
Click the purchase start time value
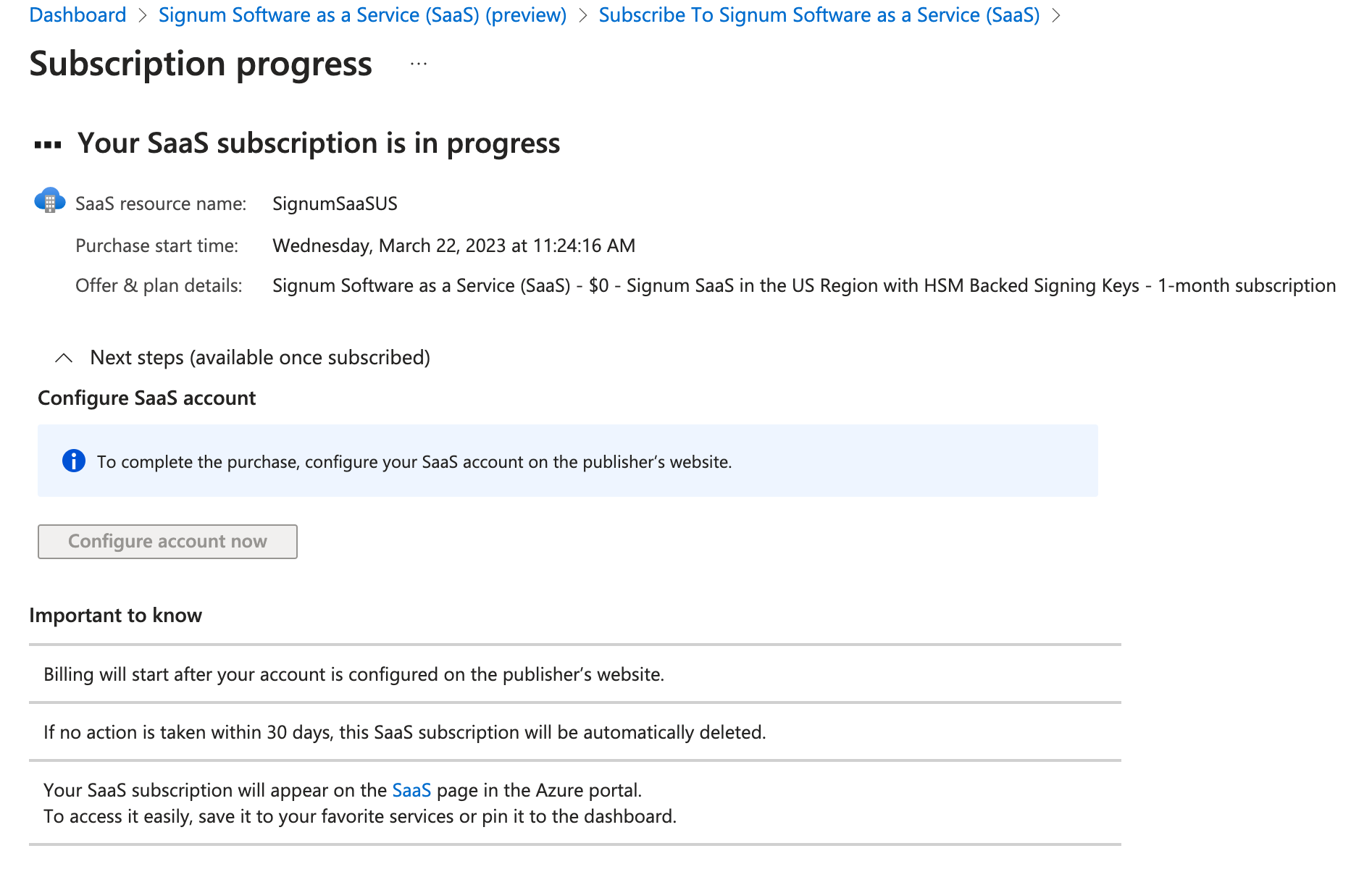pos(453,246)
